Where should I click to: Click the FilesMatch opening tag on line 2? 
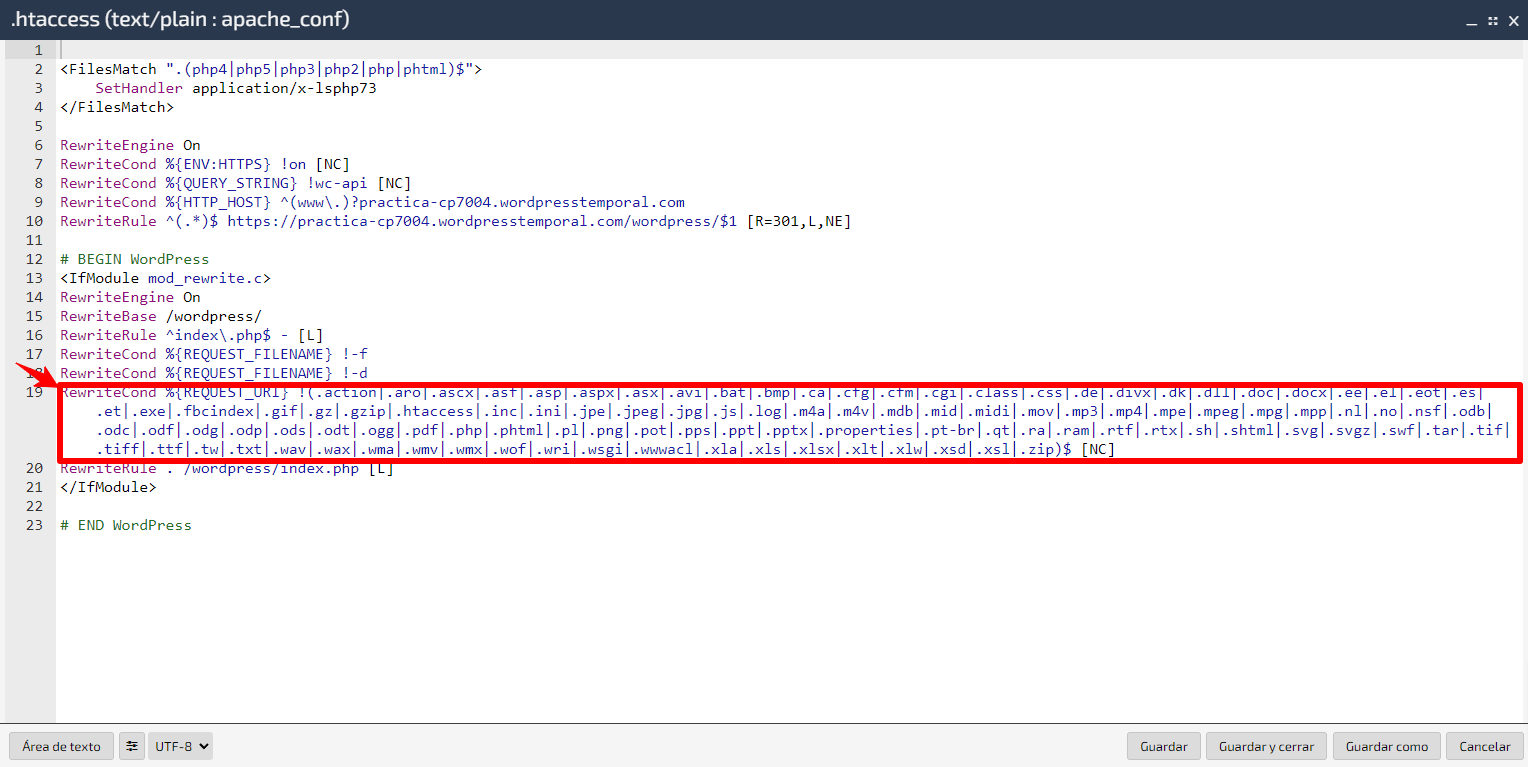pyautogui.click(x=271, y=69)
